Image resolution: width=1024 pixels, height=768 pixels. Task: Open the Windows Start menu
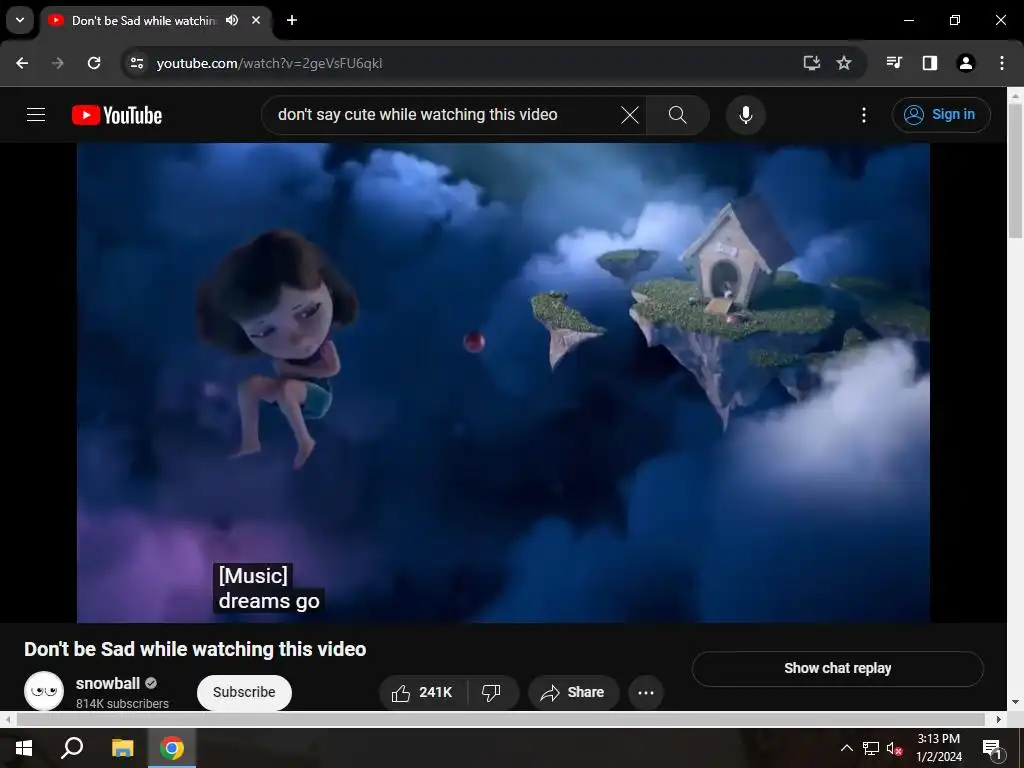coord(24,748)
